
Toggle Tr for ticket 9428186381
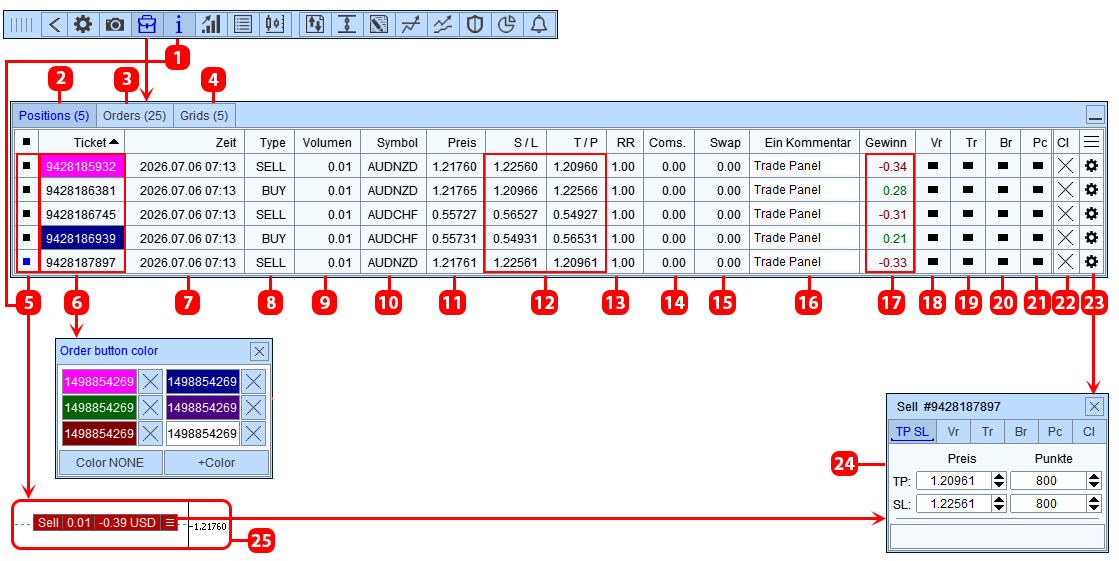click(968, 190)
